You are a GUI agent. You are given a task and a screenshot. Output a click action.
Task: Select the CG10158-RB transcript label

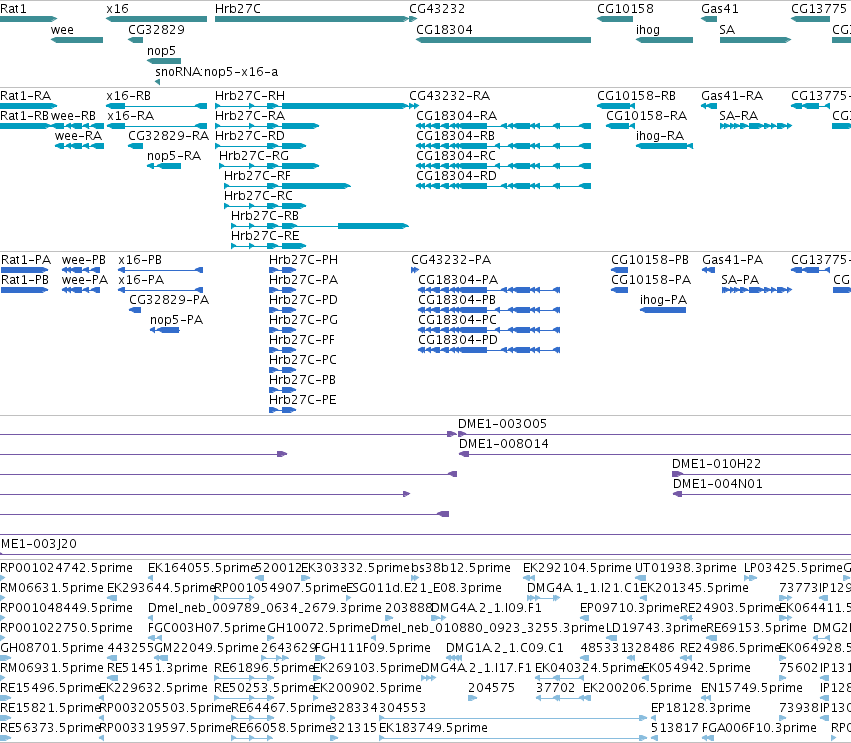point(637,96)
